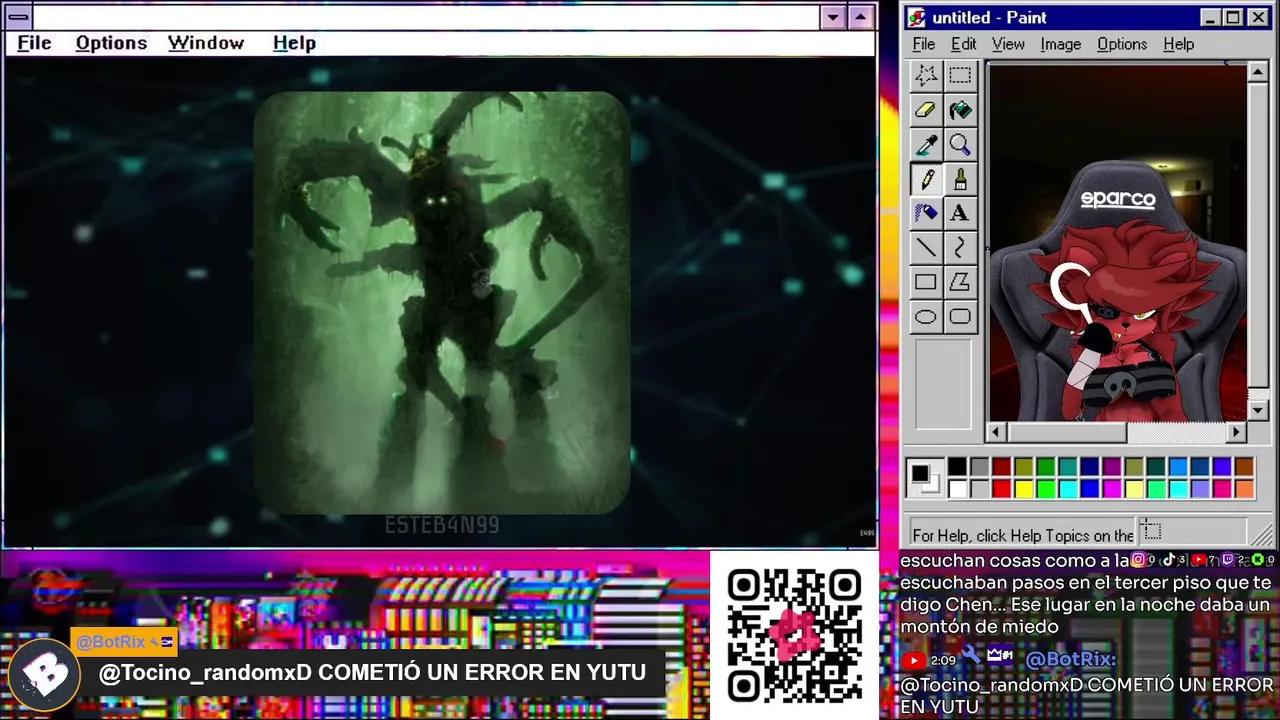Open the Options menu in Paint
This screenshot has height=720, width=1280.
[x=1122, y=44]
